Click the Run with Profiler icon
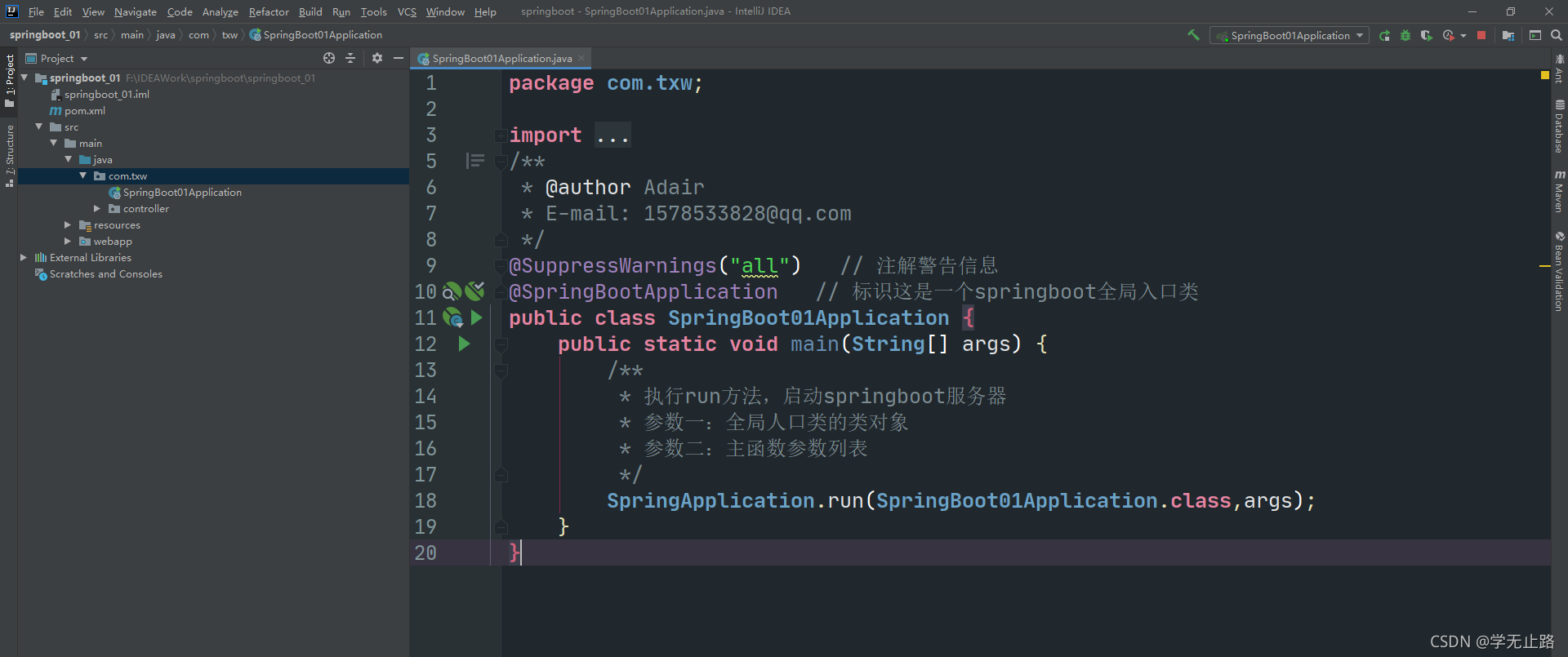Image resolution: width=1568 pixels, height=657 pixels. [x=1449, y=35]
